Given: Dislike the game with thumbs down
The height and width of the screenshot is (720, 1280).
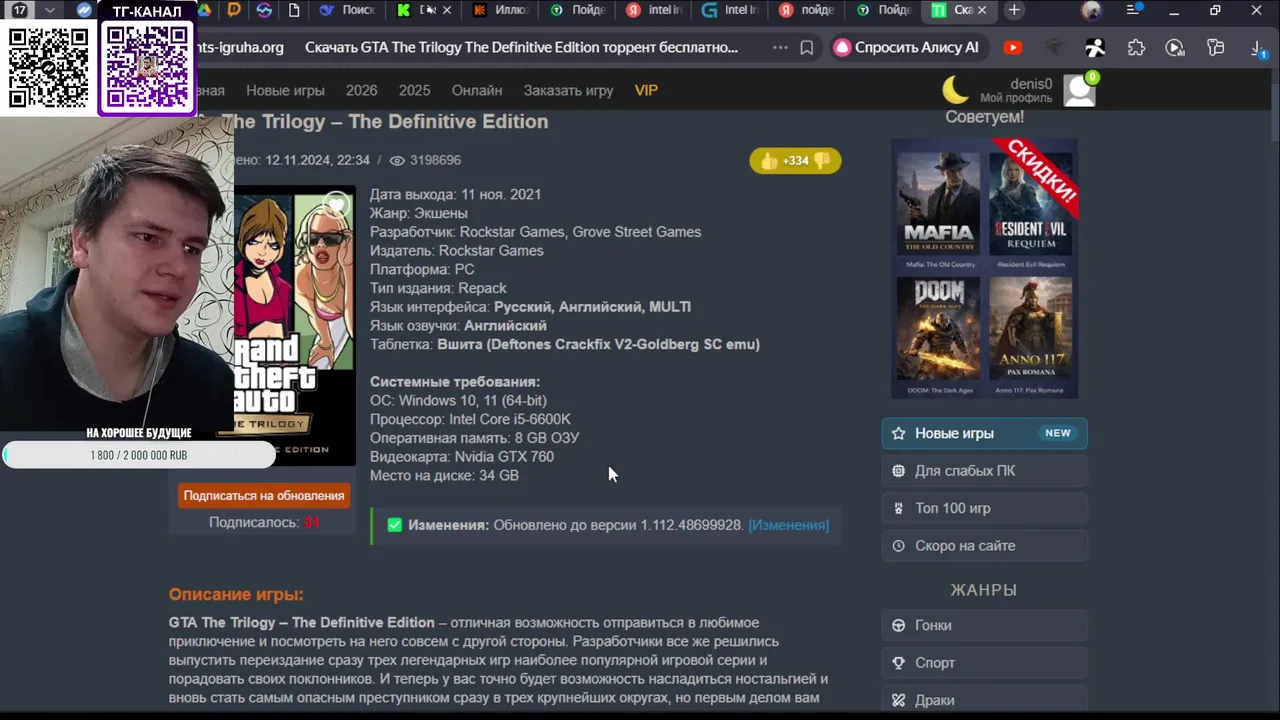Looking at the screenshot, I should tap(821, 161).
